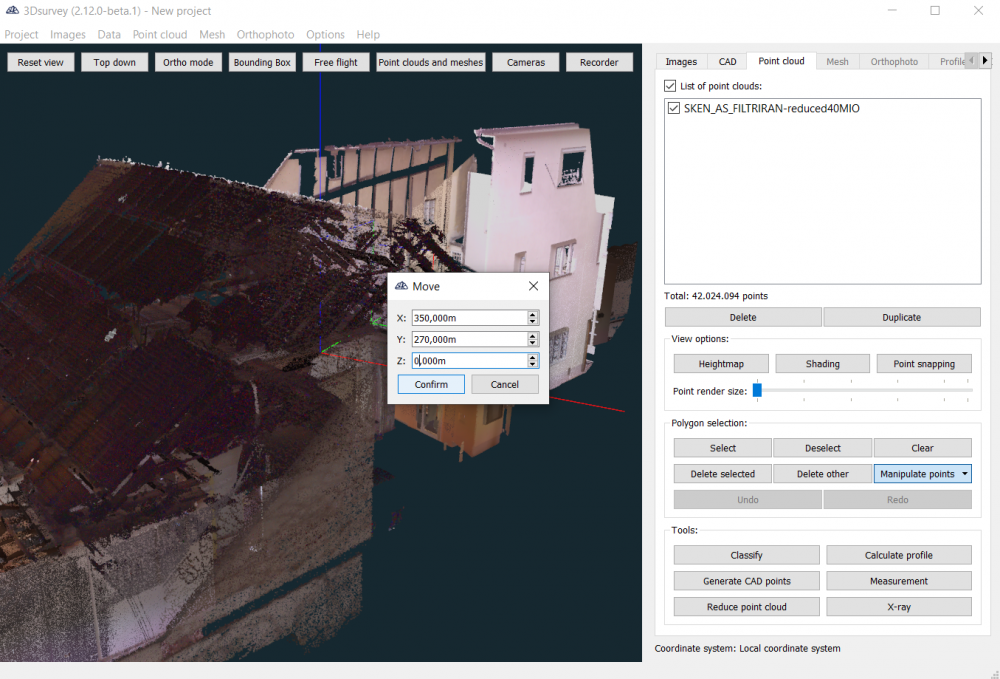This screenshot has width=1000, height=679.
Task: Decrease Z value with down stepper arrow
Action: [533, 365]
